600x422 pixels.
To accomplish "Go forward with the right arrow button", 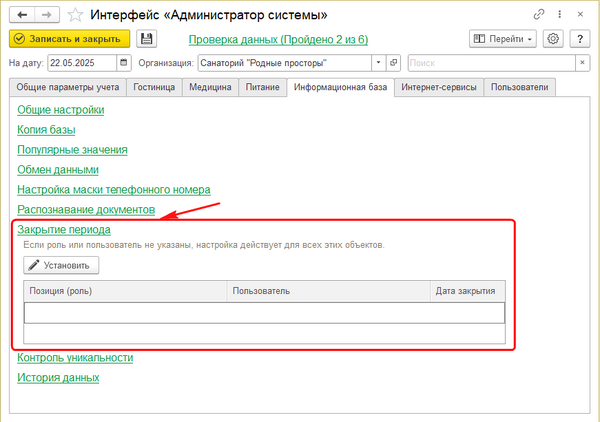I will pos(47,15).
